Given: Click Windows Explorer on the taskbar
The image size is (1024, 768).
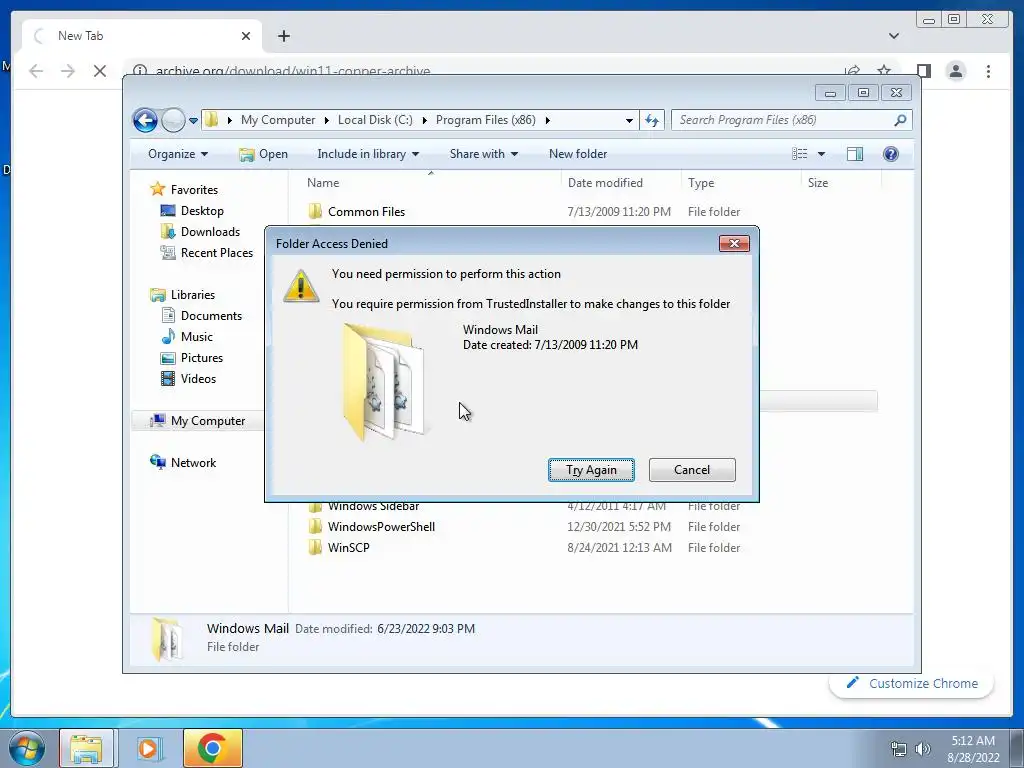Looking at the screenshot, I should 86,748.
